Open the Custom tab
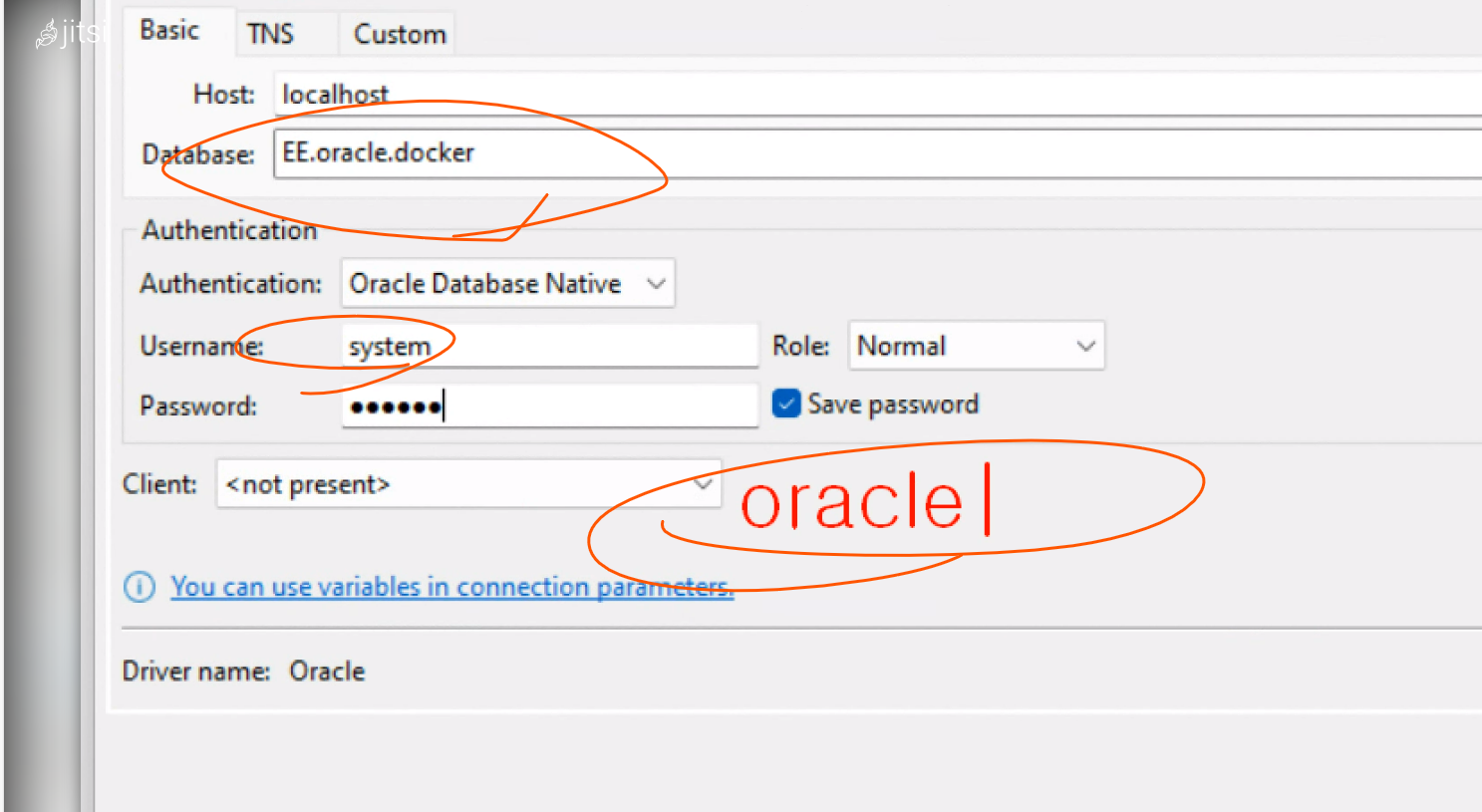 click(399, 34)
